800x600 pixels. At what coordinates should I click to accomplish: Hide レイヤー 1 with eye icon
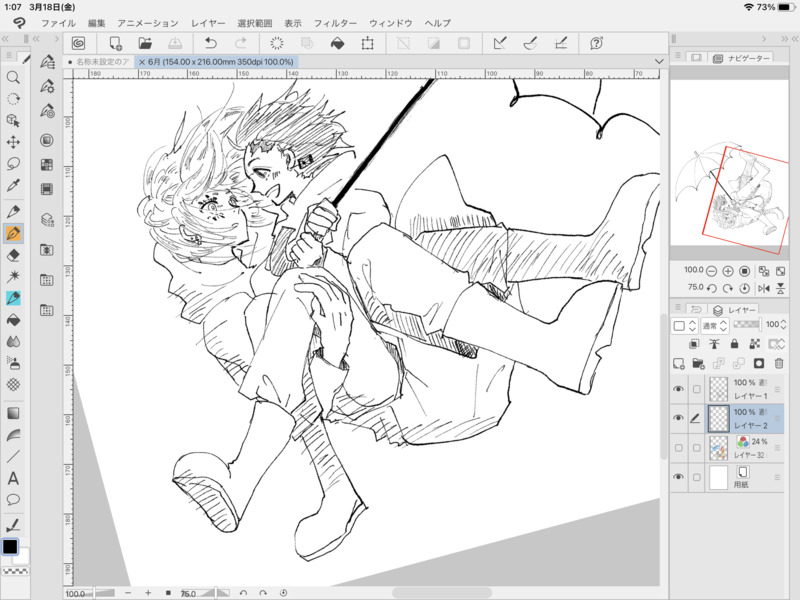(678, 389)
